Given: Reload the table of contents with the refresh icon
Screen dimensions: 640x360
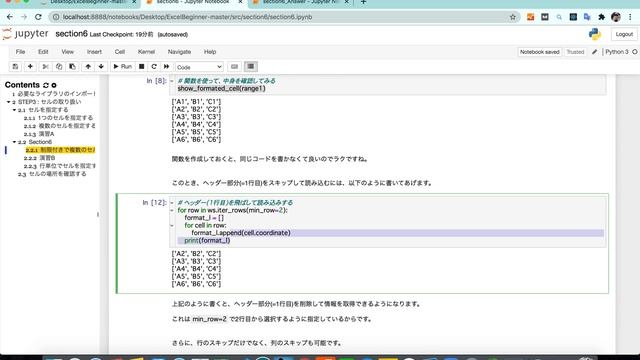Looking at the screenshot, I should tap(46, 85).
